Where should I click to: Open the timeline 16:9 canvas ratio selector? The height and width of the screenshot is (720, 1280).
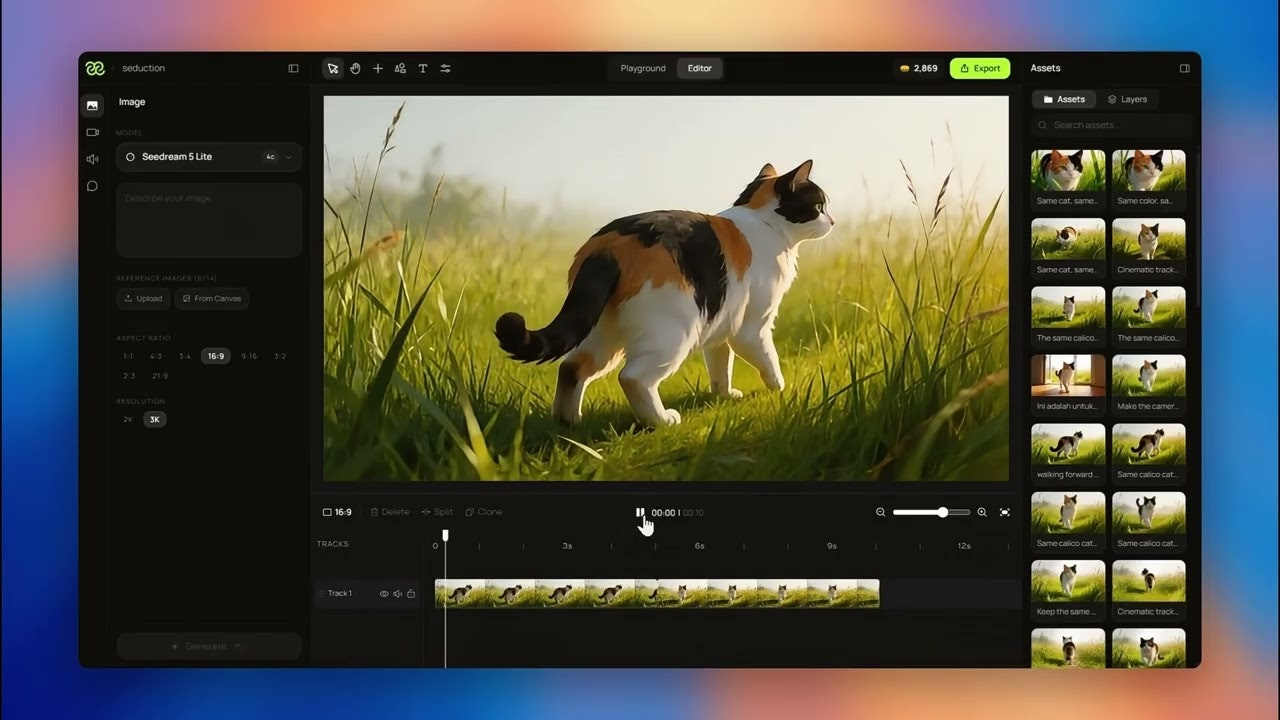point(337,512)
